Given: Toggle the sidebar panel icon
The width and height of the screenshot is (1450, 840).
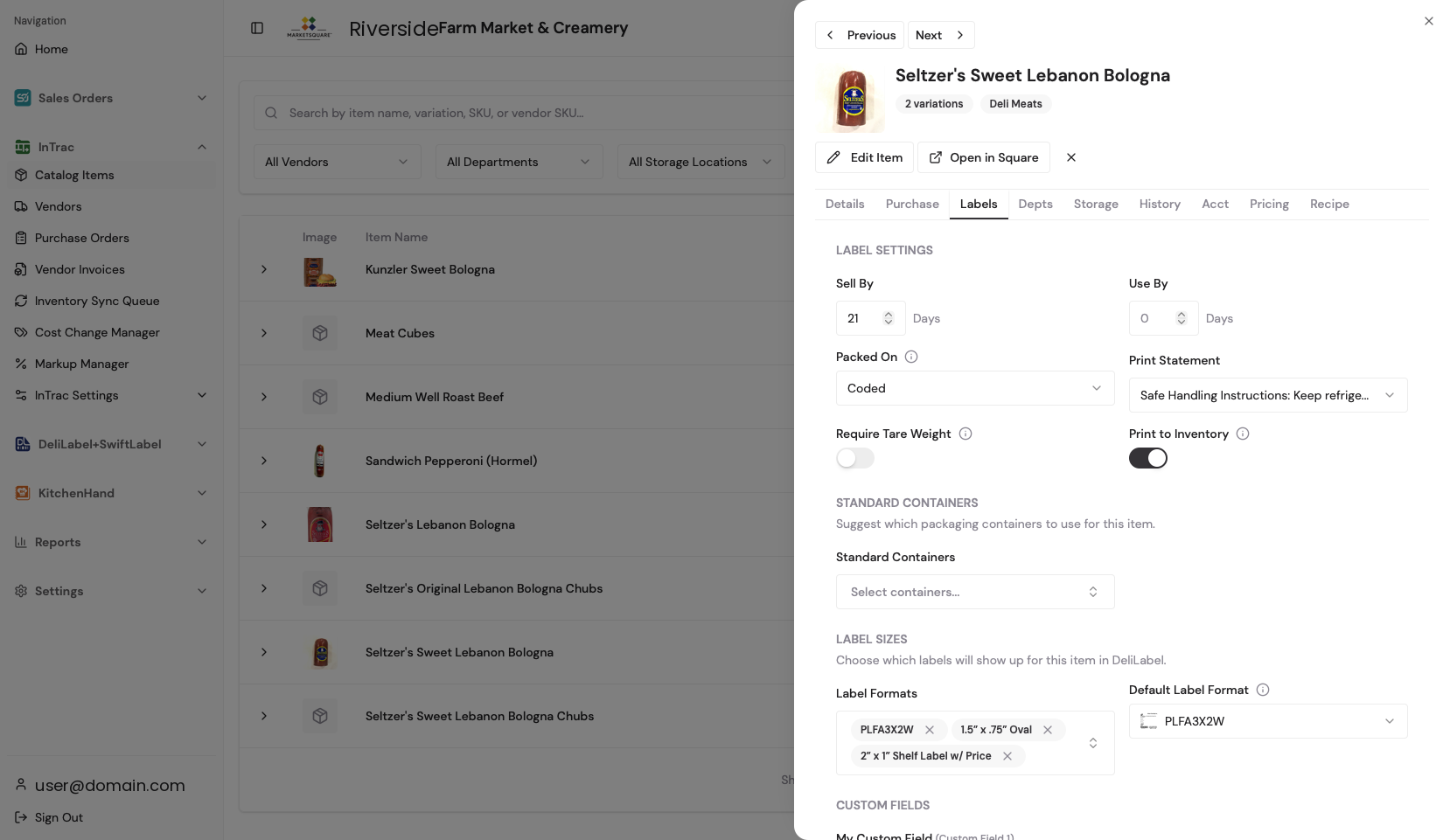Looking at the screenshot, I should click(x=257, y=28).
